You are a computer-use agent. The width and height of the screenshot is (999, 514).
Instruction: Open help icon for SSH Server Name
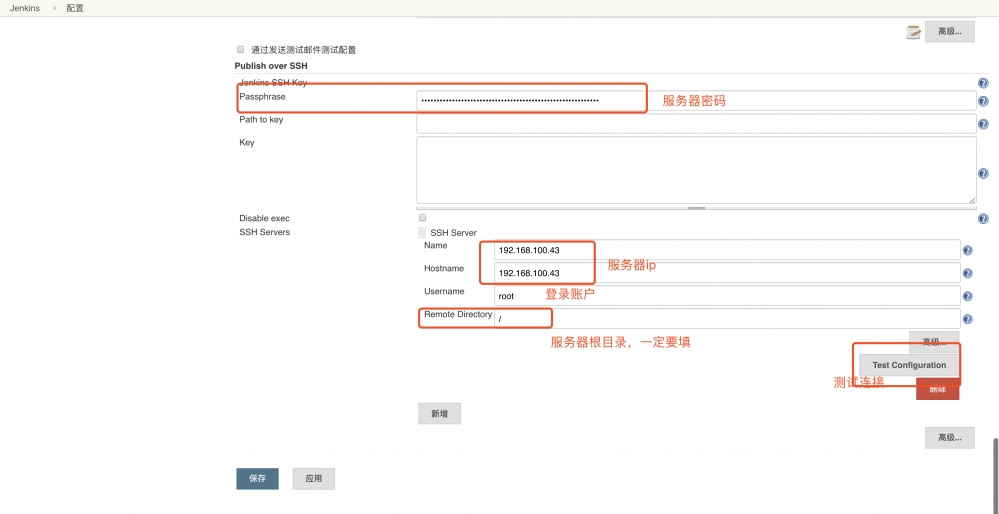point(968,250)
